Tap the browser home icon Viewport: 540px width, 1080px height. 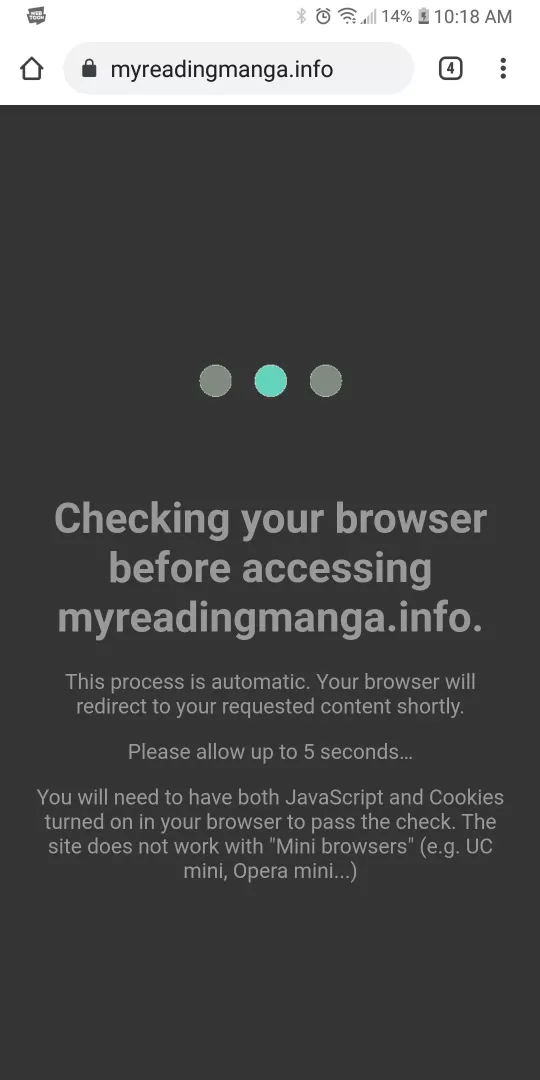click(32, 68)
